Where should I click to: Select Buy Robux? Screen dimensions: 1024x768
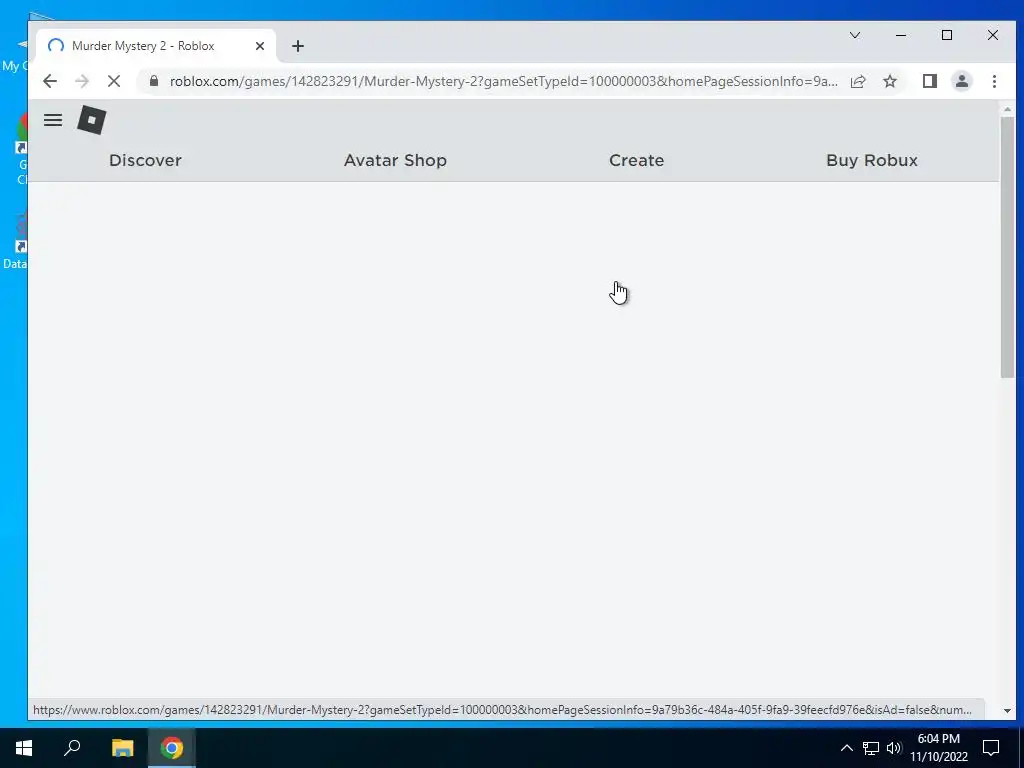point(872,160)
